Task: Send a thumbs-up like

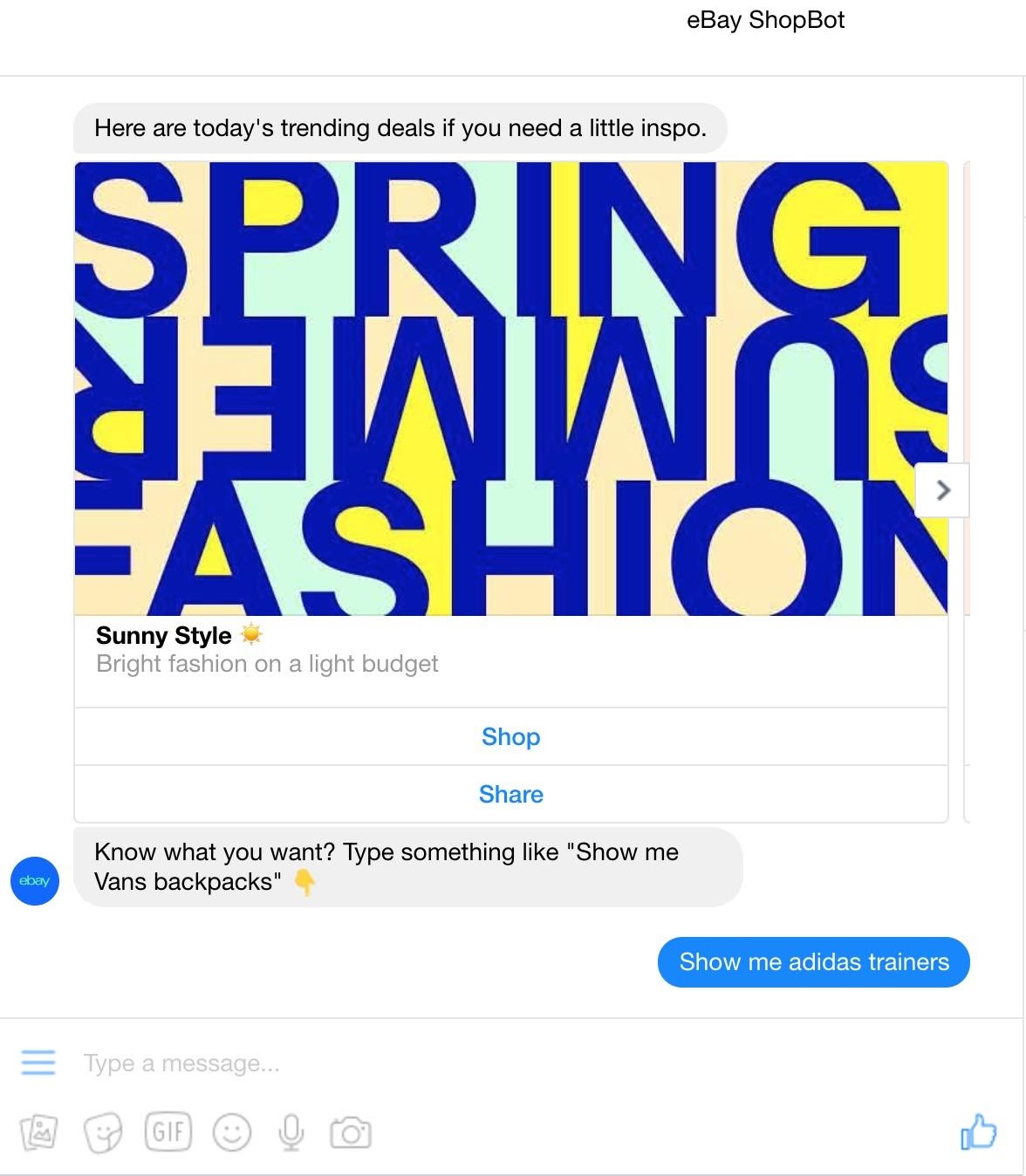Action: pyautogui.click(x=978, y=1132)
